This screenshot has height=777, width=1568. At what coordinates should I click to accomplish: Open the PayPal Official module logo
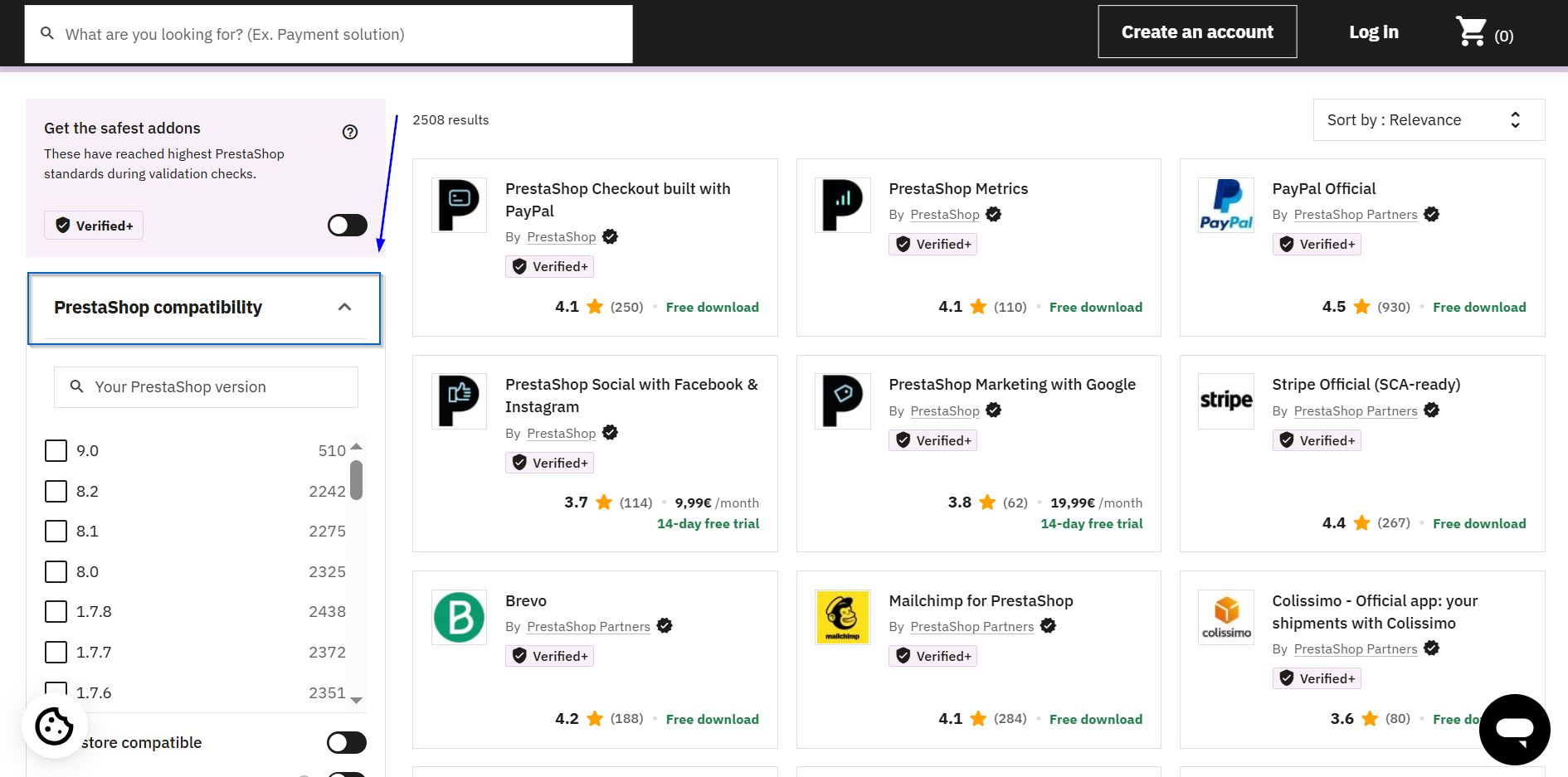pyautogui.click(x=1225, y=205)
